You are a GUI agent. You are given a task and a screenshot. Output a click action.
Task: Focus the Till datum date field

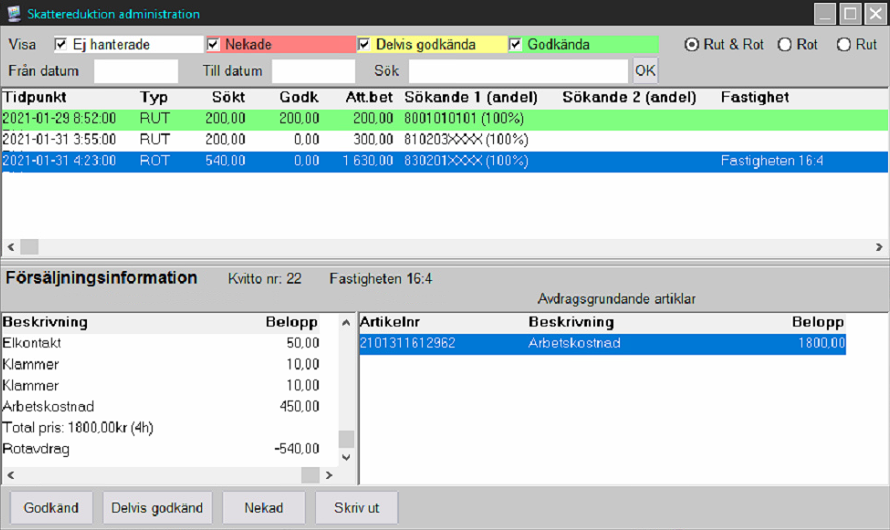313,71
